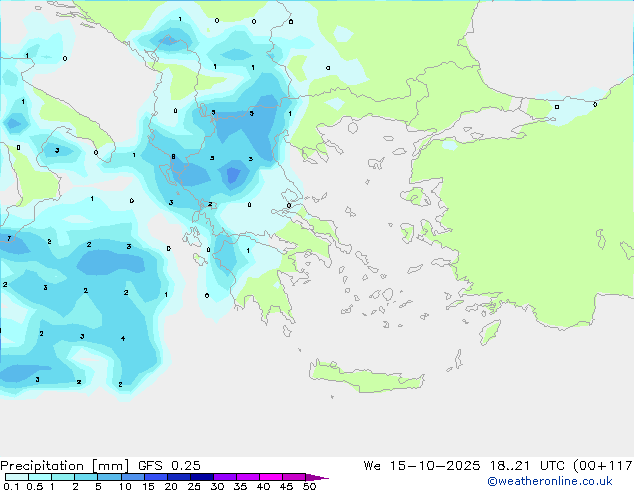Screen dimensions: 634x490
Task: Click the 'We 15-10-2025' date text
Action: click(x=422, y=466)
